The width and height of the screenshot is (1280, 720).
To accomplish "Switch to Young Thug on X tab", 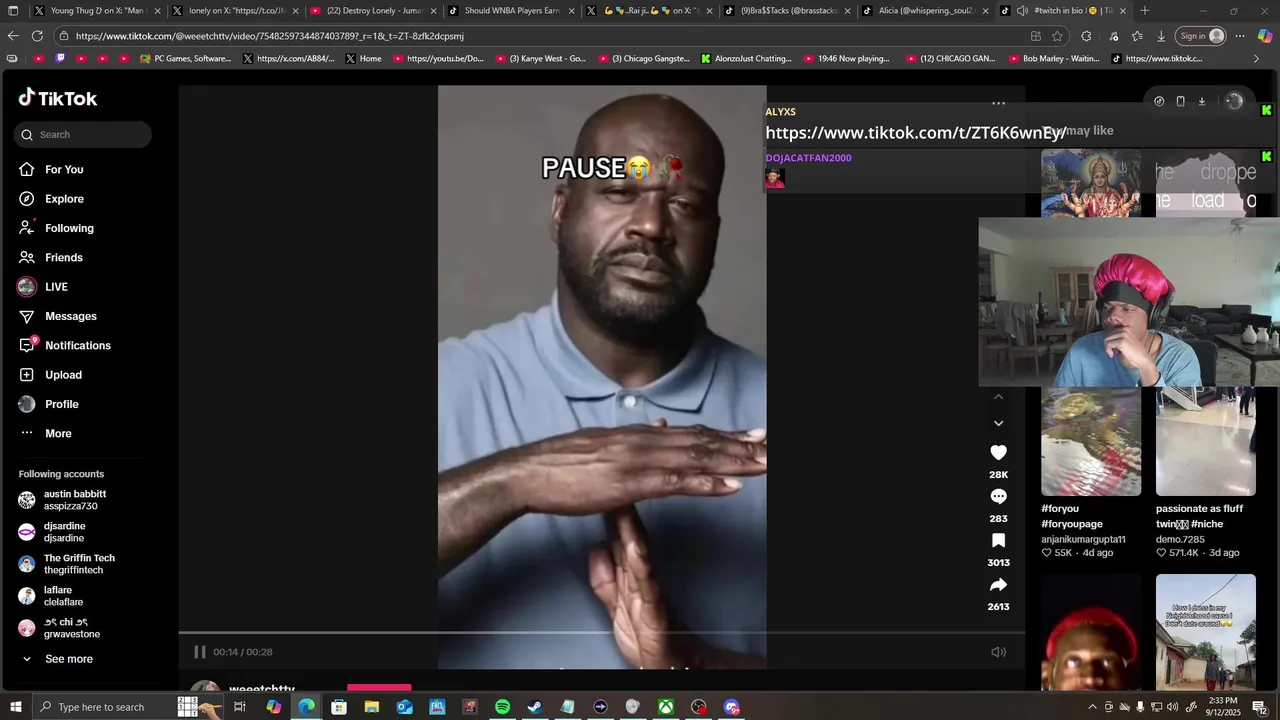I will 96,11.
